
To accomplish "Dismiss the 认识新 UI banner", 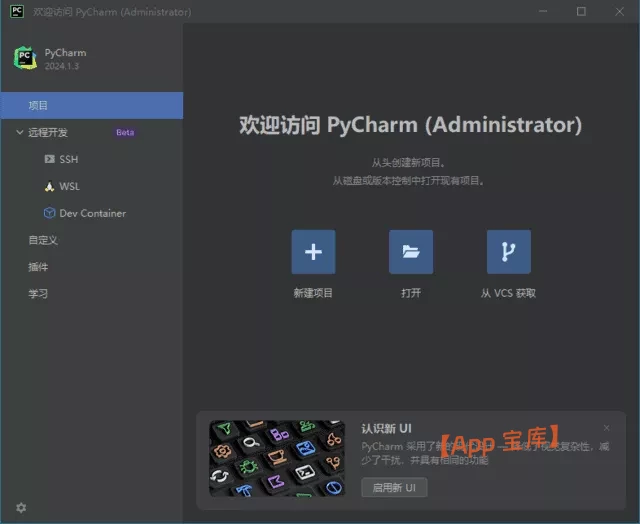I will pos(607,428).
